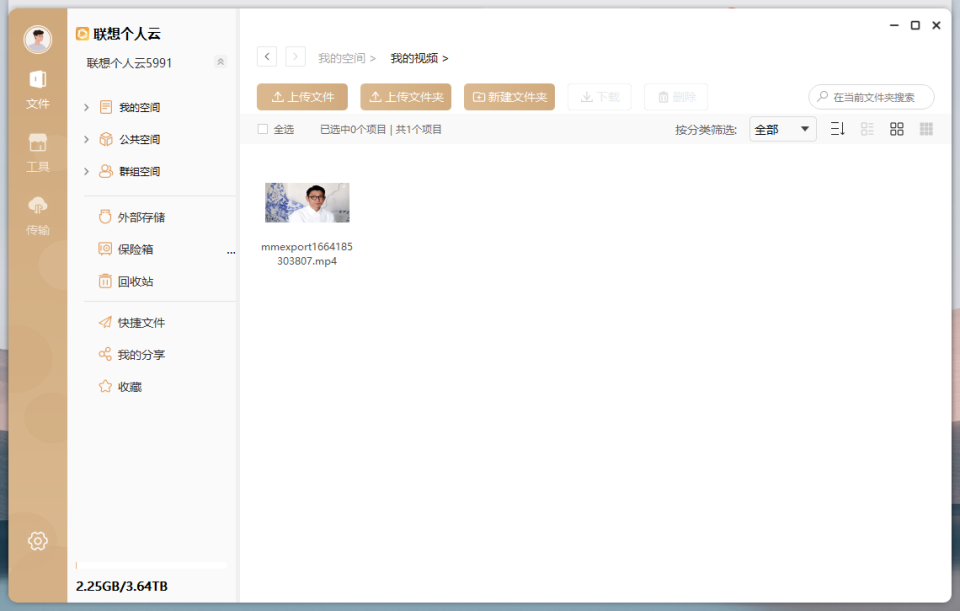
Task: Open 我的分享 my shares
Action: 132,354
